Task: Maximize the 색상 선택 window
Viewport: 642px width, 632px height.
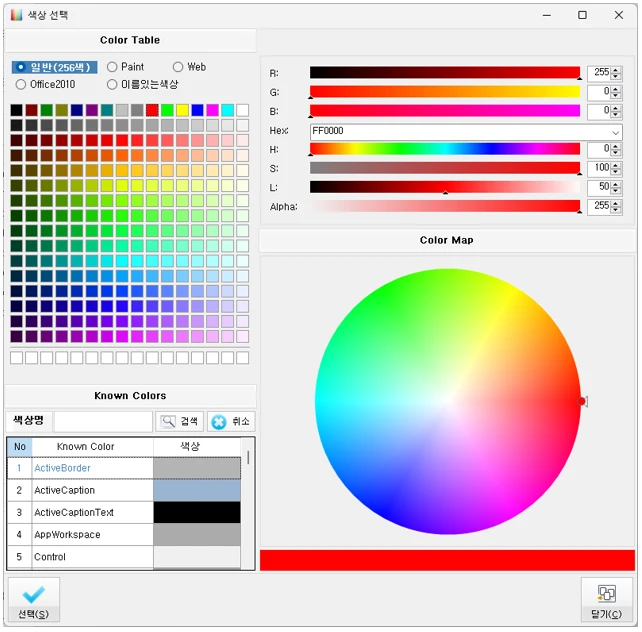Action: (582, 15)
